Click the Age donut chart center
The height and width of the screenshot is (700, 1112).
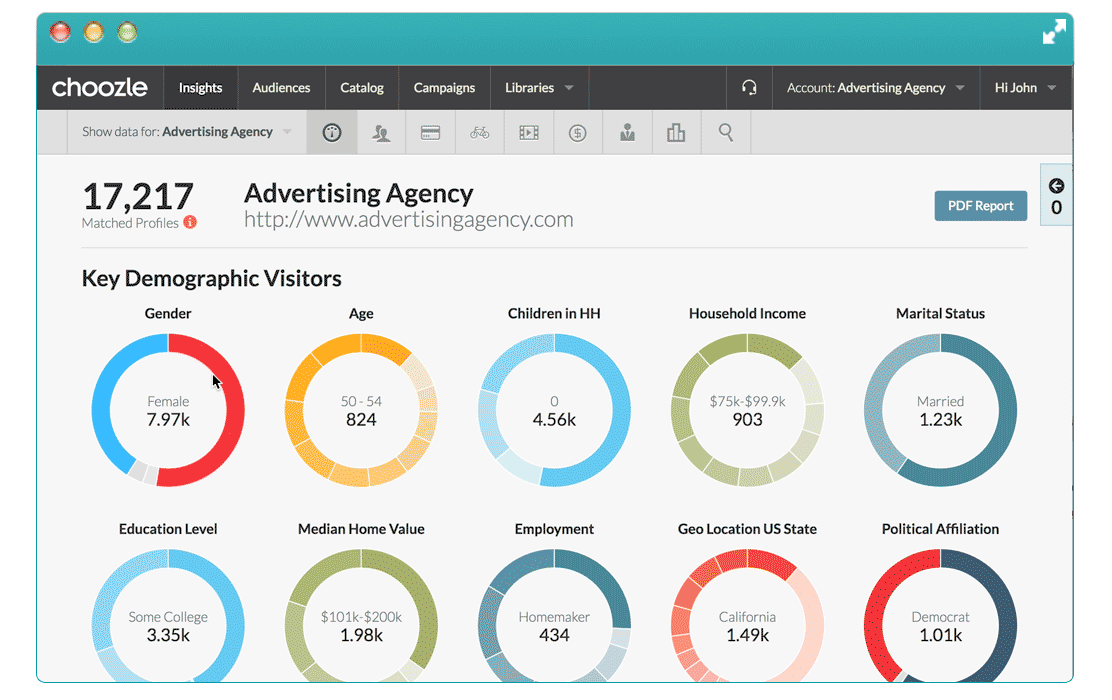click(361, 411)
